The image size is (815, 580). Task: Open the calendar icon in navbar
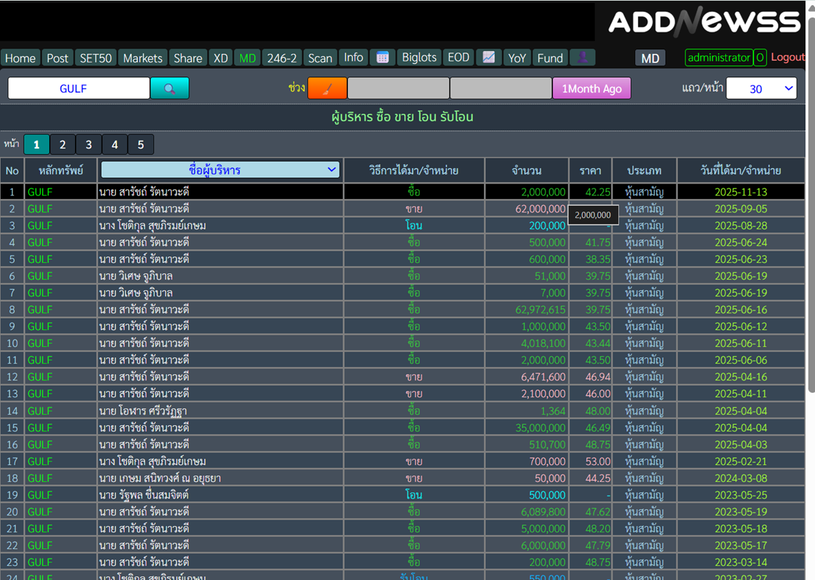(x=383, y=58)
